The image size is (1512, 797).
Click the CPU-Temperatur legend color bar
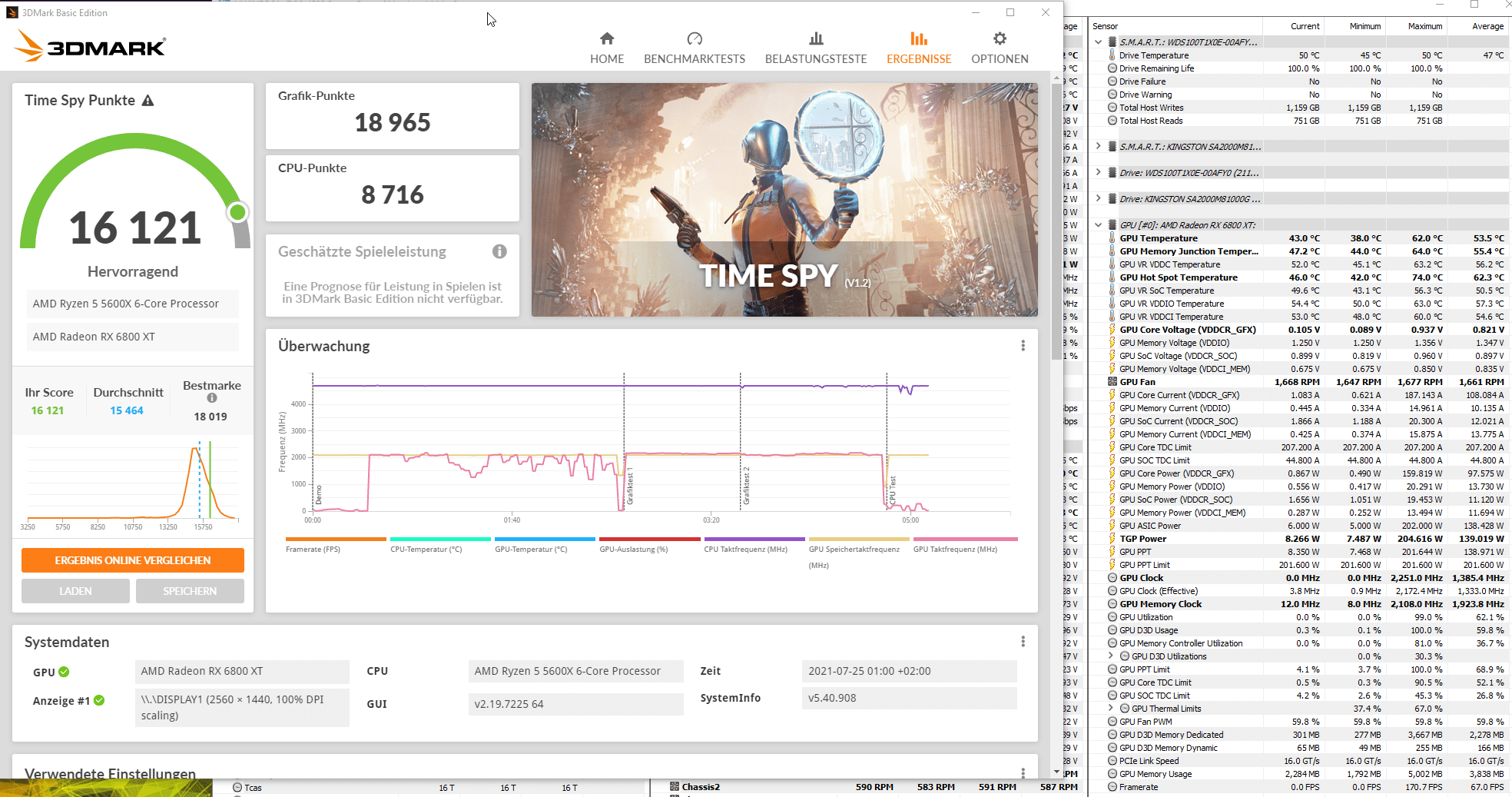click(x=440, y=539)
